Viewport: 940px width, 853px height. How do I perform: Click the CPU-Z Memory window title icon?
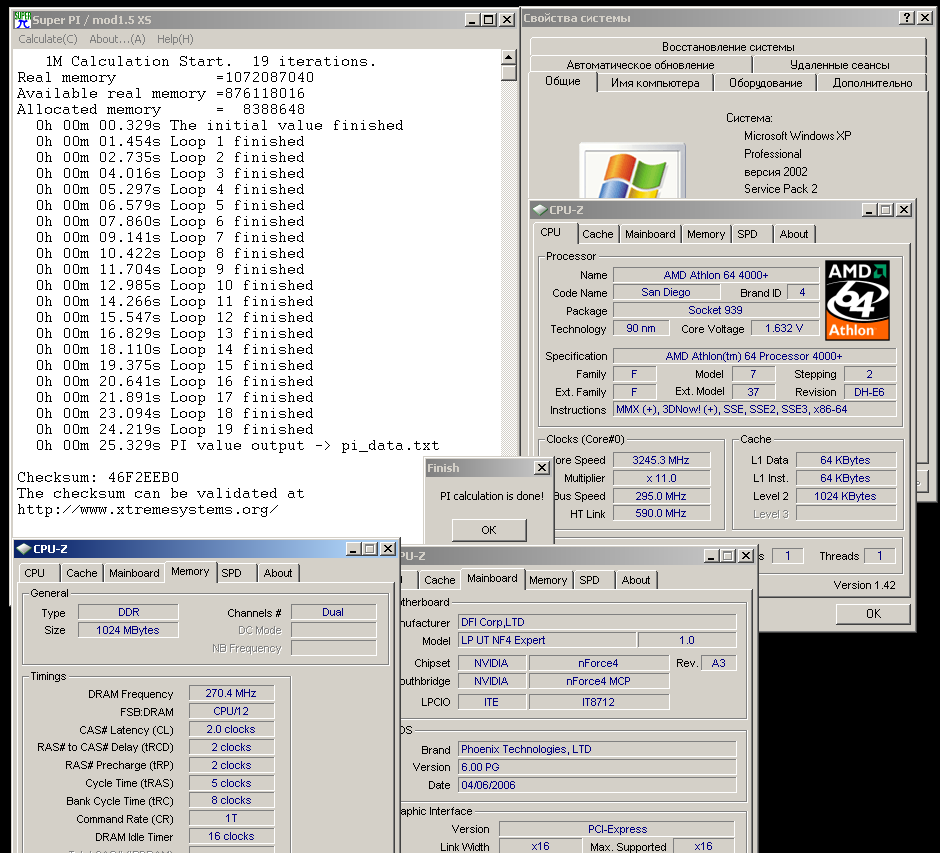click(x=23, y=548)
